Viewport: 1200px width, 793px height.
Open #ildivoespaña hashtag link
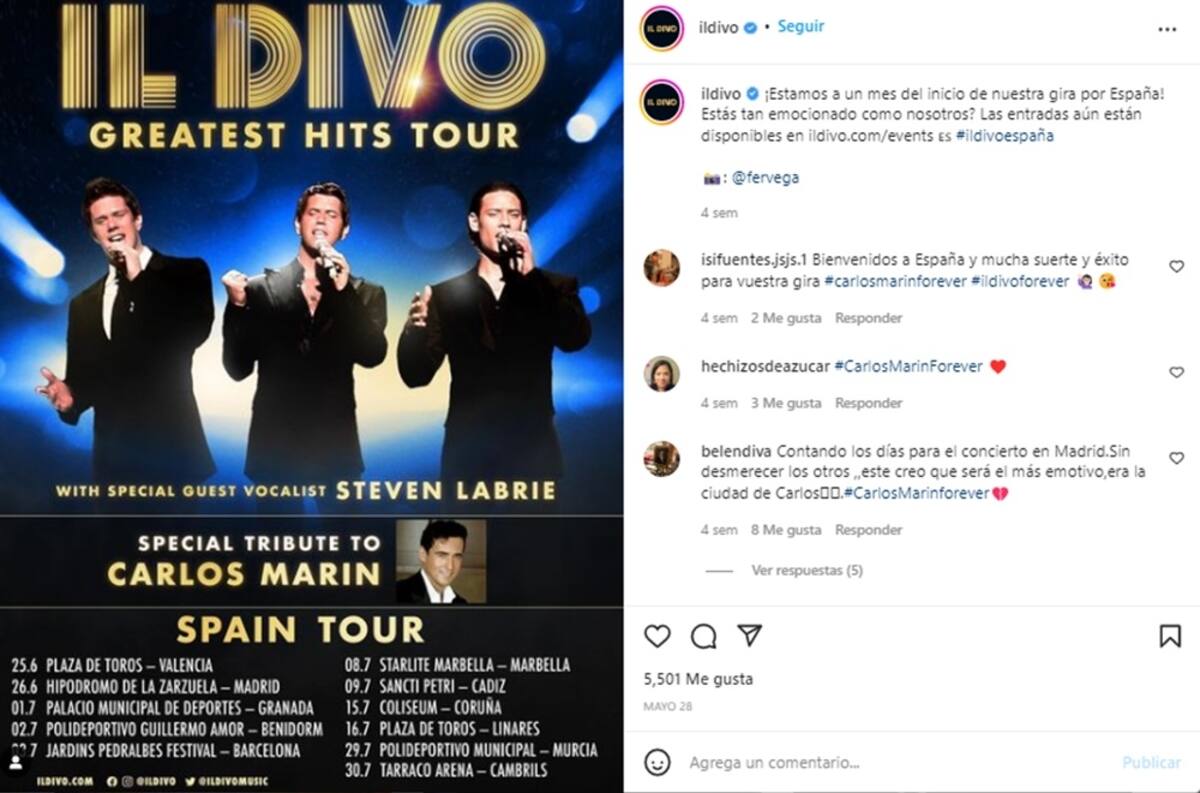(x=1004, y=136)
